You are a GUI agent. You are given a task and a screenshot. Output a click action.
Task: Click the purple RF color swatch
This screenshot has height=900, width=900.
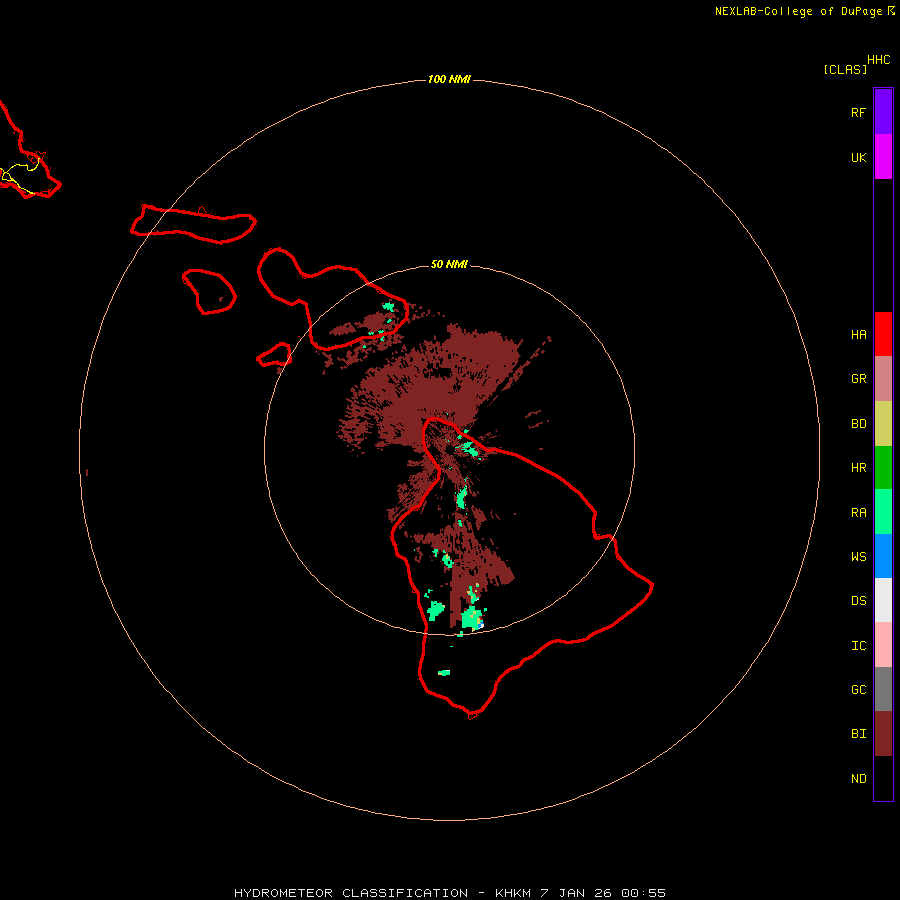883,112
